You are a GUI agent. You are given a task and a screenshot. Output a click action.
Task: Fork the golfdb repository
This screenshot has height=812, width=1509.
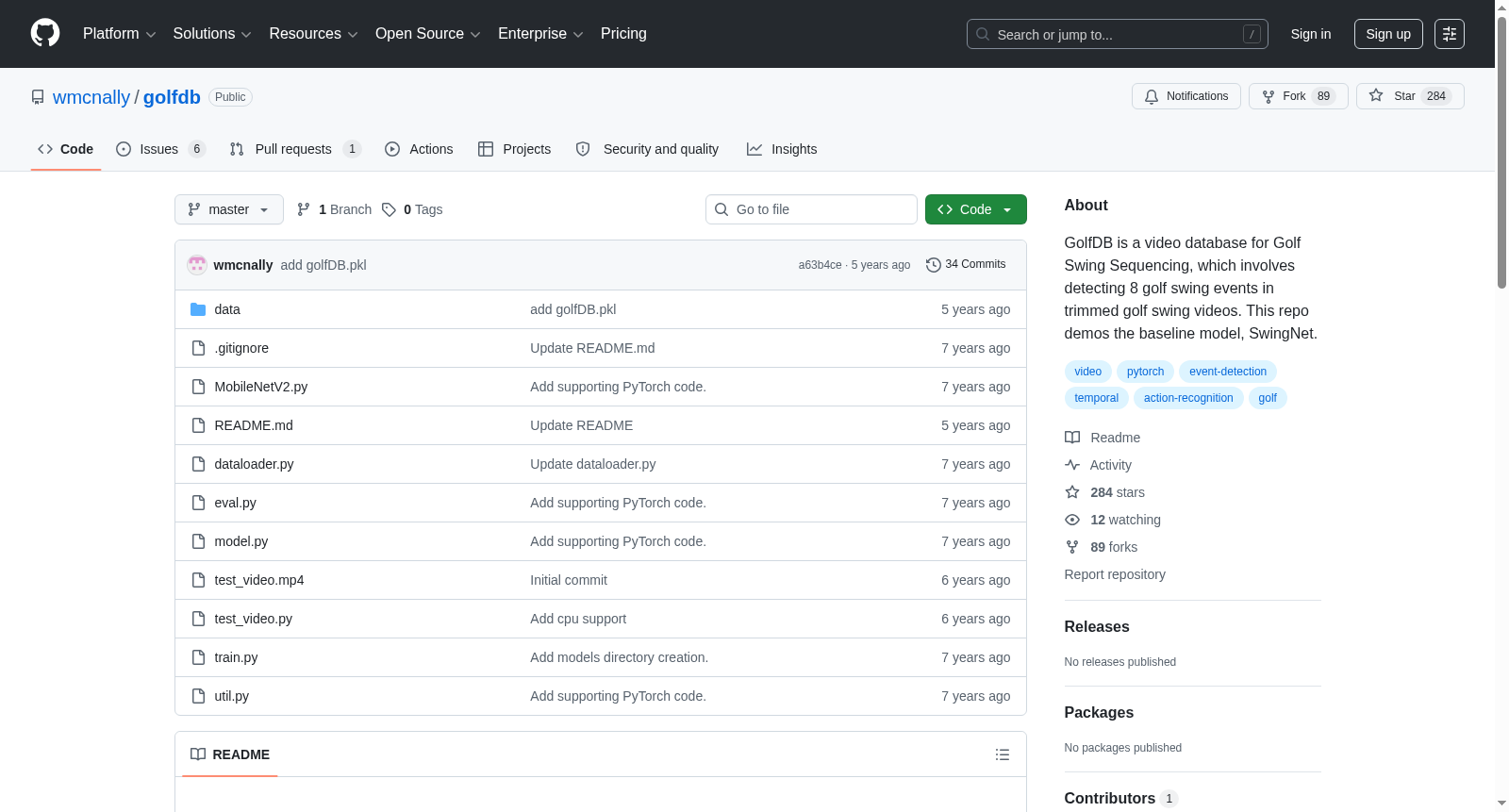(x=1299, y=96)
